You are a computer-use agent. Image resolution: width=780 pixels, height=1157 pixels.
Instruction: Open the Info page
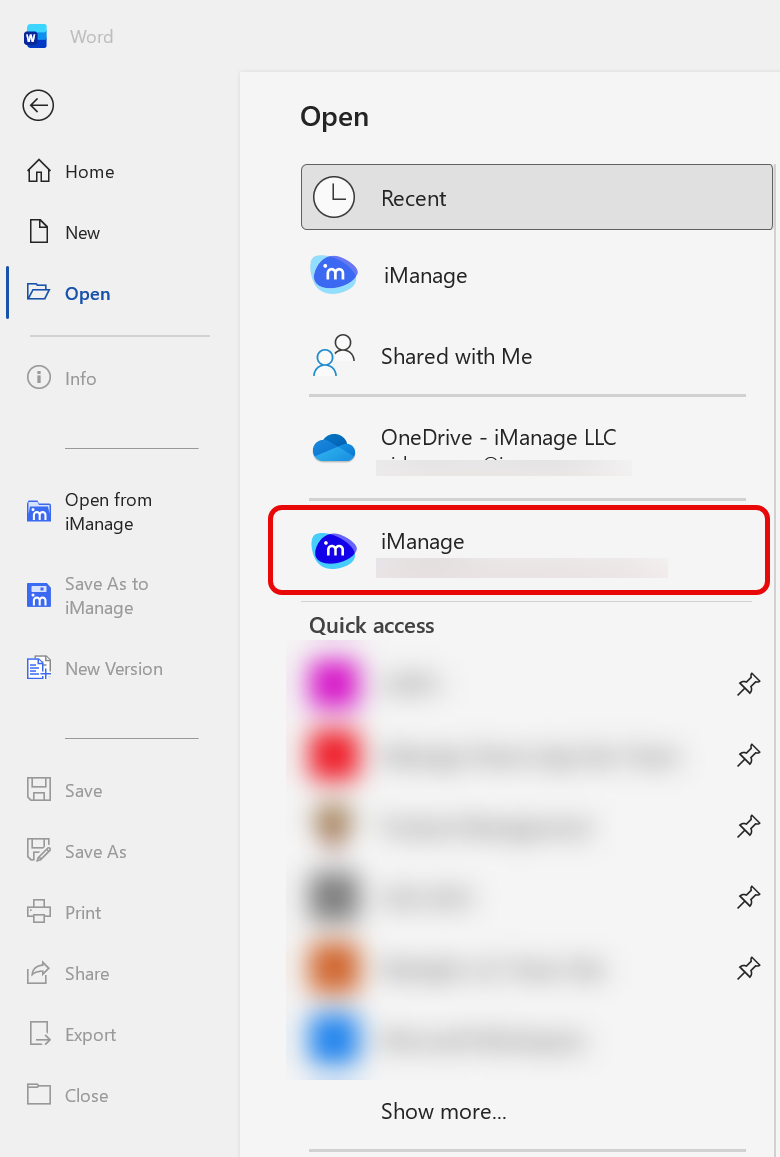point(62,379)
